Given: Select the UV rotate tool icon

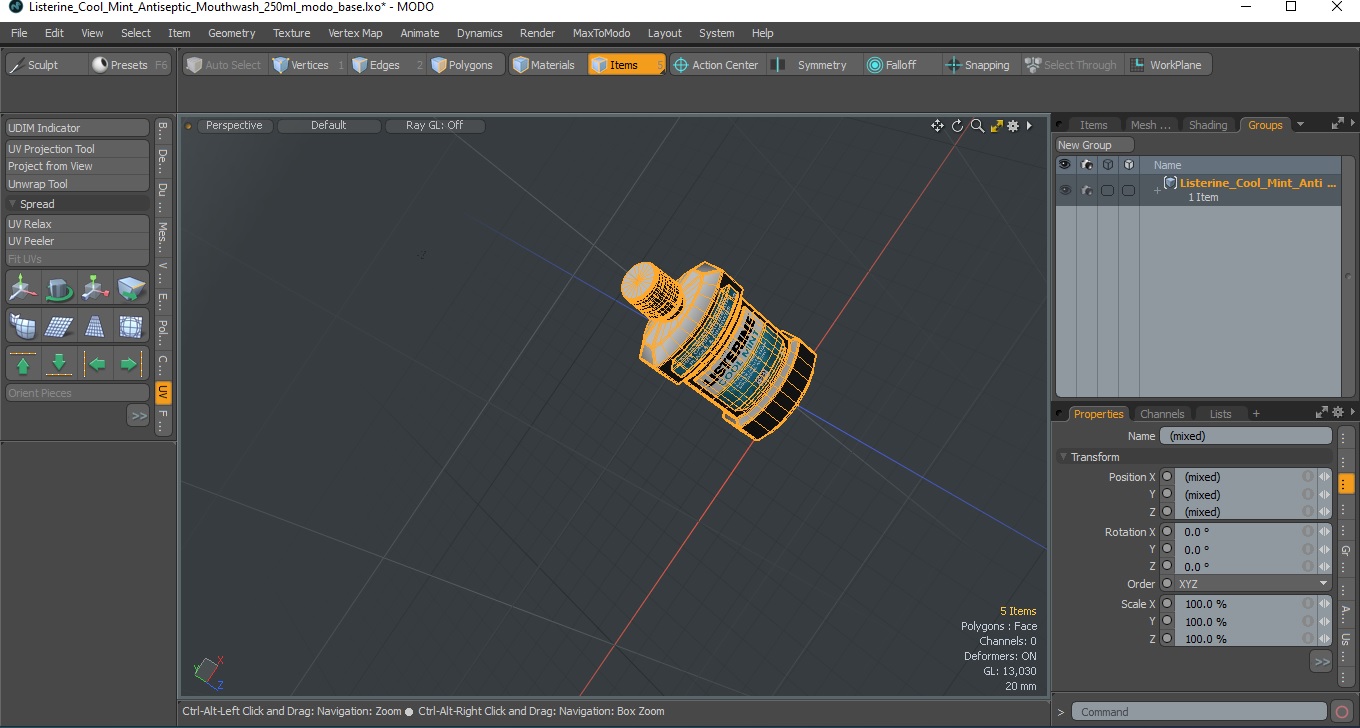Looking at the screenshot, I should [x=59, y=289].
